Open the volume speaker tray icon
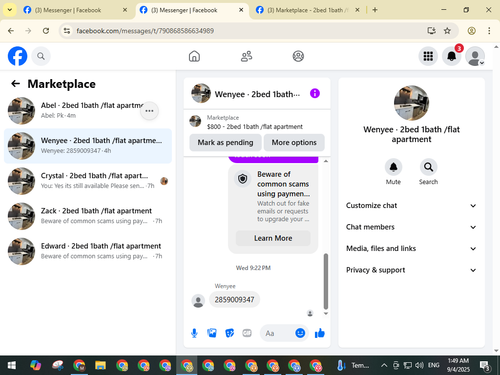 (x=419, y=366)
